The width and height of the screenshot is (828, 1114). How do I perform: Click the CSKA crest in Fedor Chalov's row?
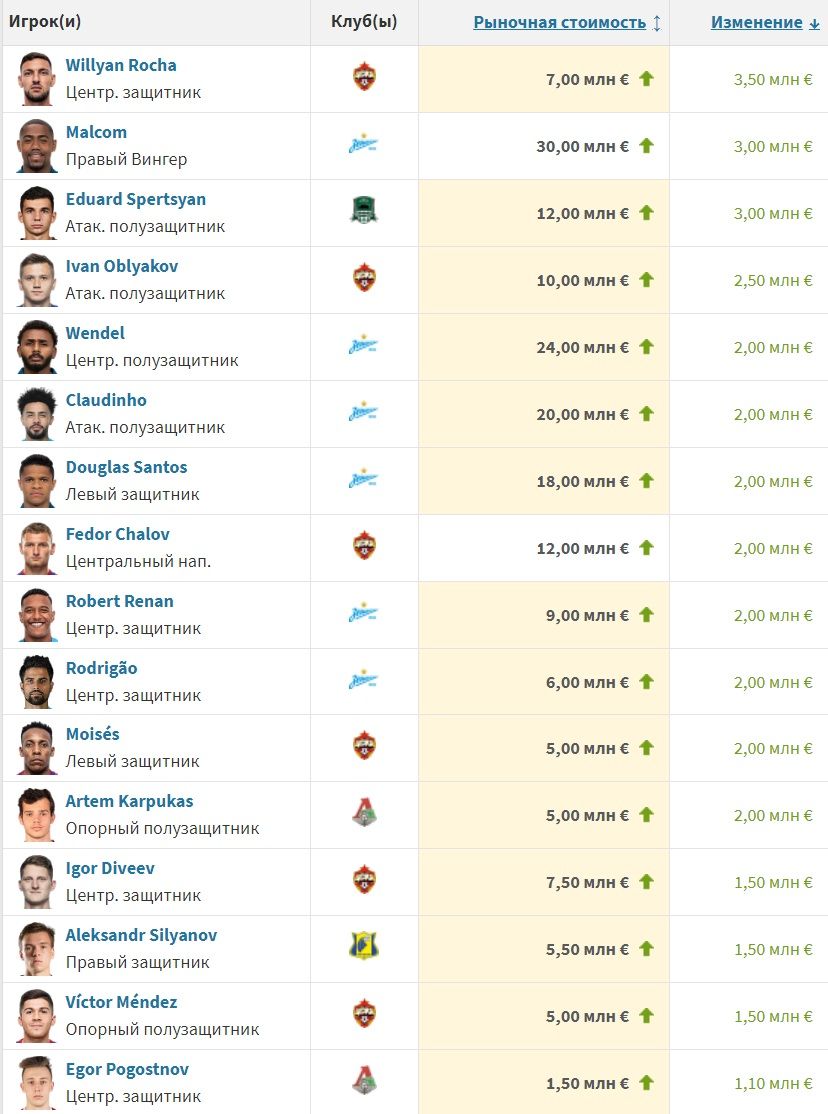(x=364, y=547)
